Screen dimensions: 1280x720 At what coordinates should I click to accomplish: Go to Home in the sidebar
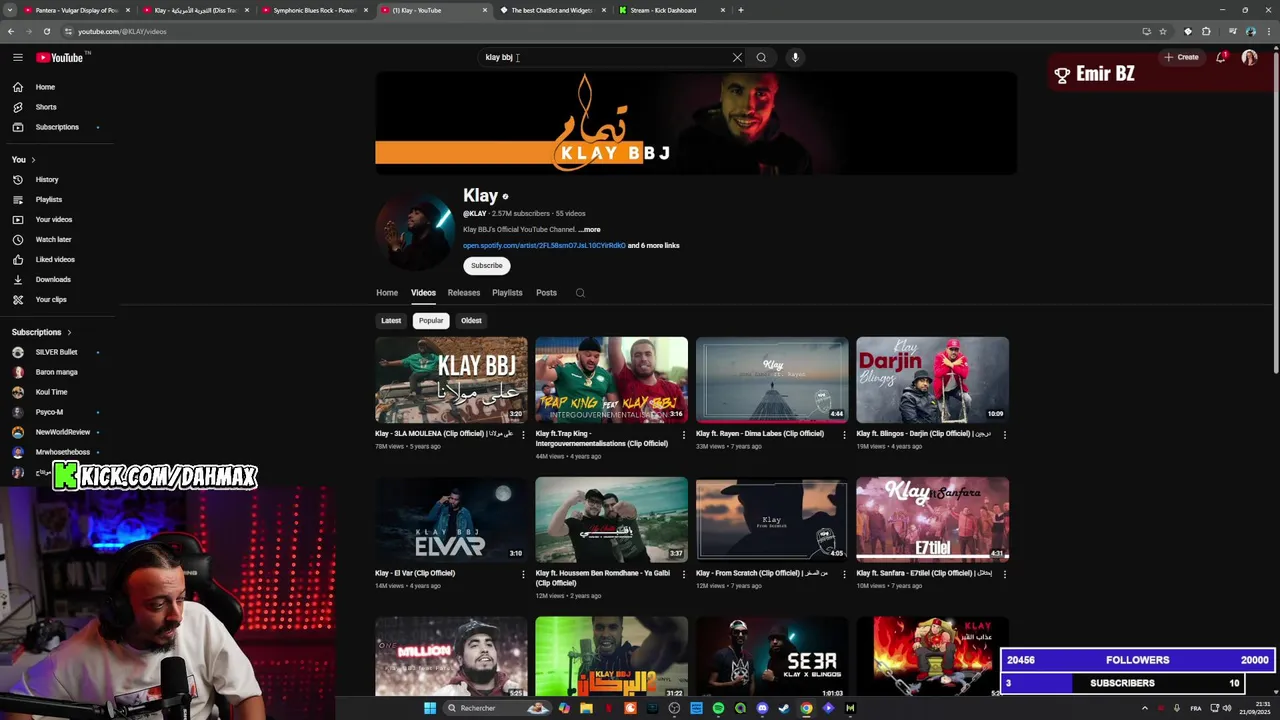pyautogui.click(x=58, y=87)
